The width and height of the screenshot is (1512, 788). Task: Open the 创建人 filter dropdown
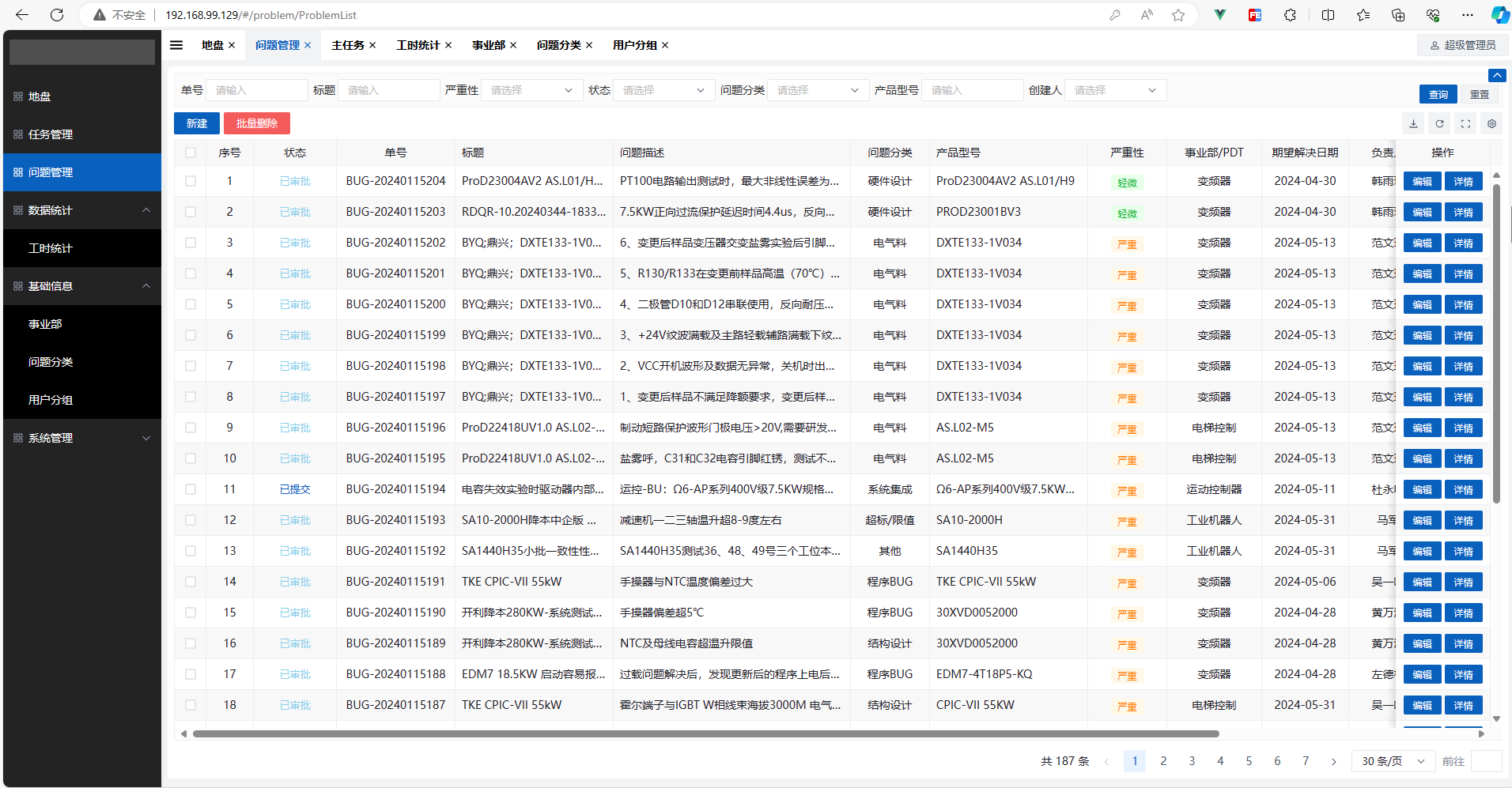(1116, 90)
